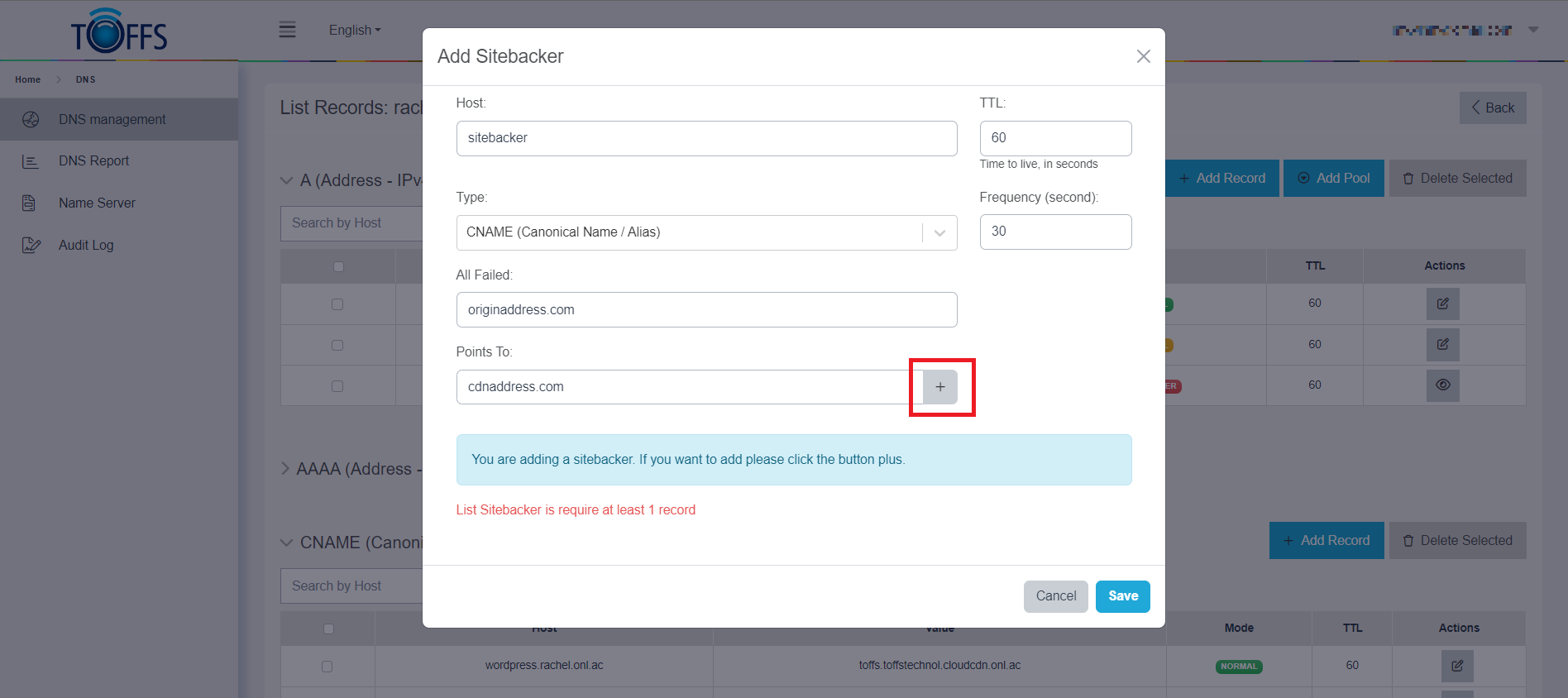Screen dimensions: 1568x698
Task: Check the first A record row checkbox
Action: (x=337, y=304)
